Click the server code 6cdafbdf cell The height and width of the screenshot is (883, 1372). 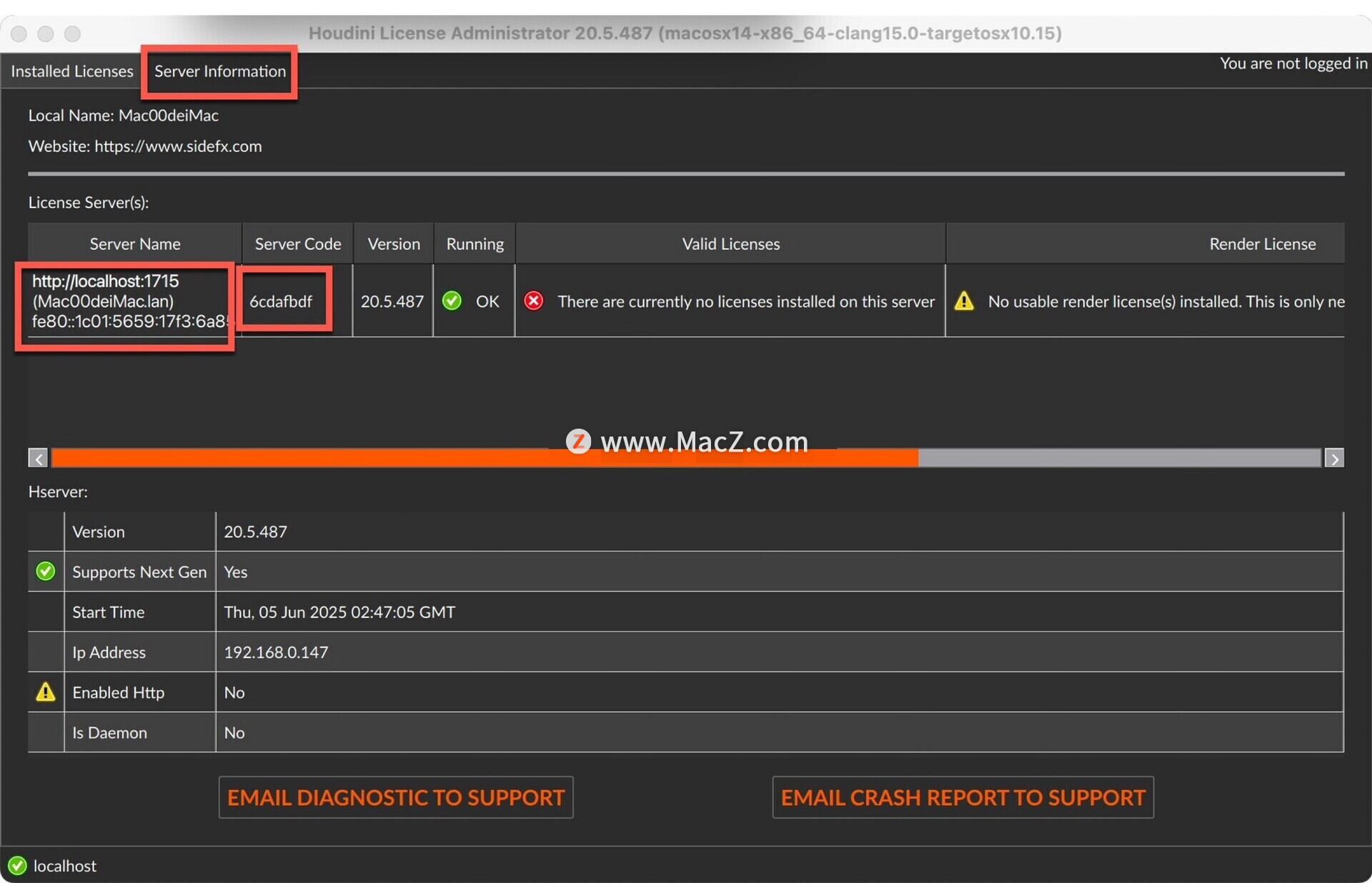point(281,301)
